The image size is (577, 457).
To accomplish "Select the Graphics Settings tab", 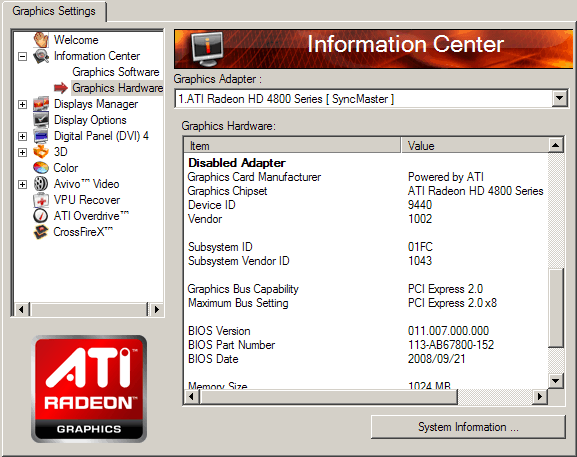I will tap(54, 11).
